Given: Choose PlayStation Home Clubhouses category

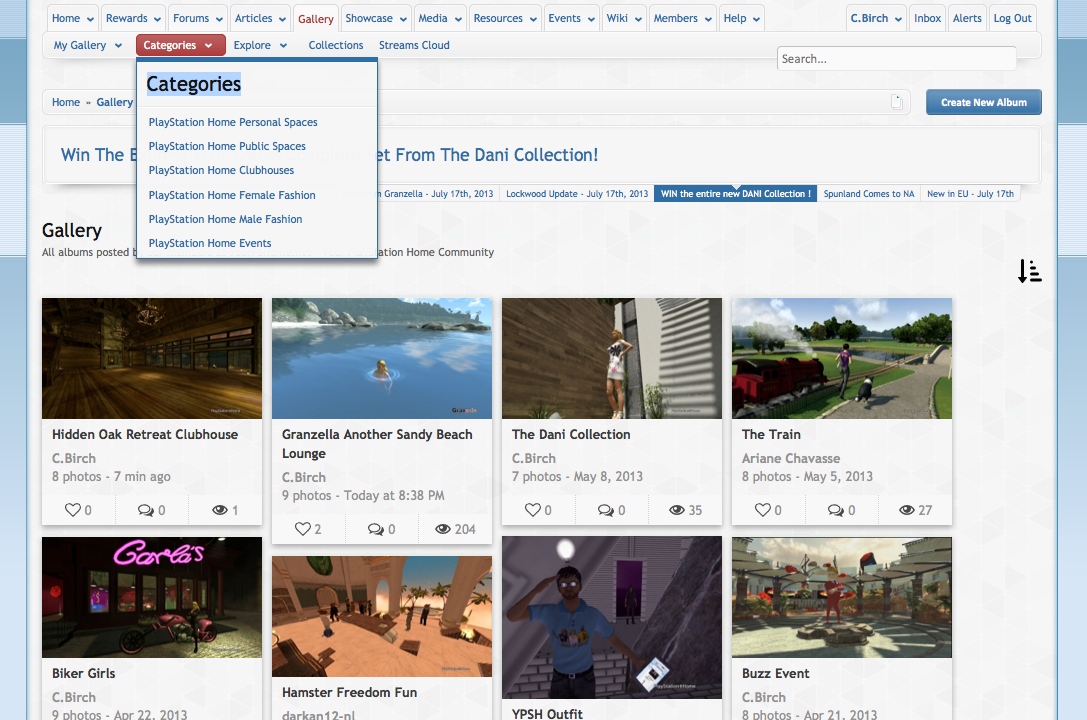Looking at the screenshot, I should 221,170.
